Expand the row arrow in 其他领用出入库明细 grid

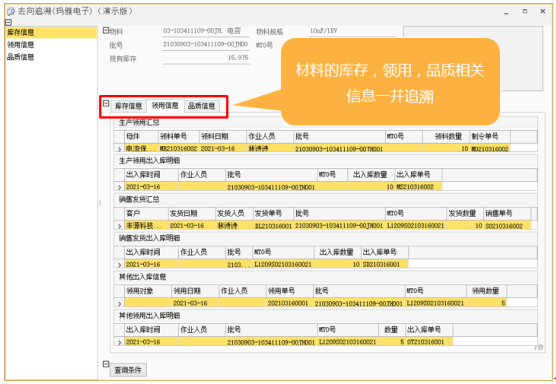point(119,342)
